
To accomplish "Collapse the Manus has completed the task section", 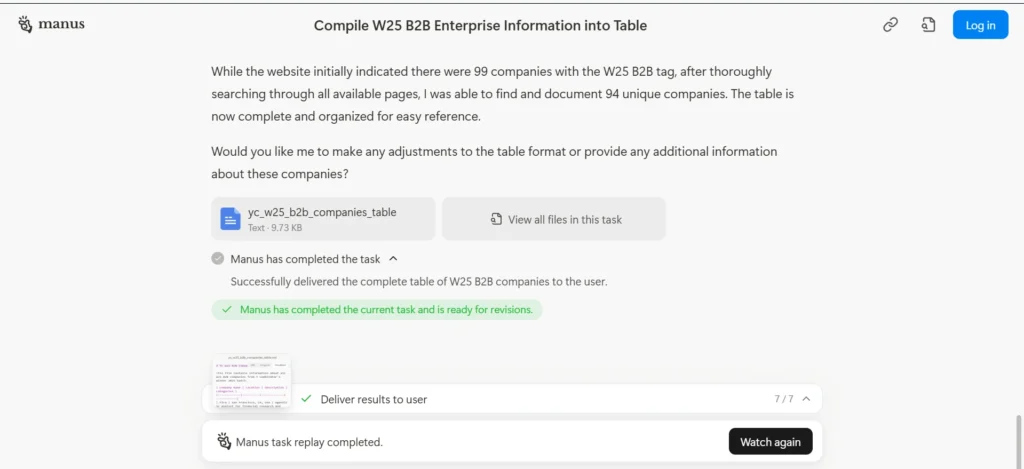I will click(x=393, y=259).
